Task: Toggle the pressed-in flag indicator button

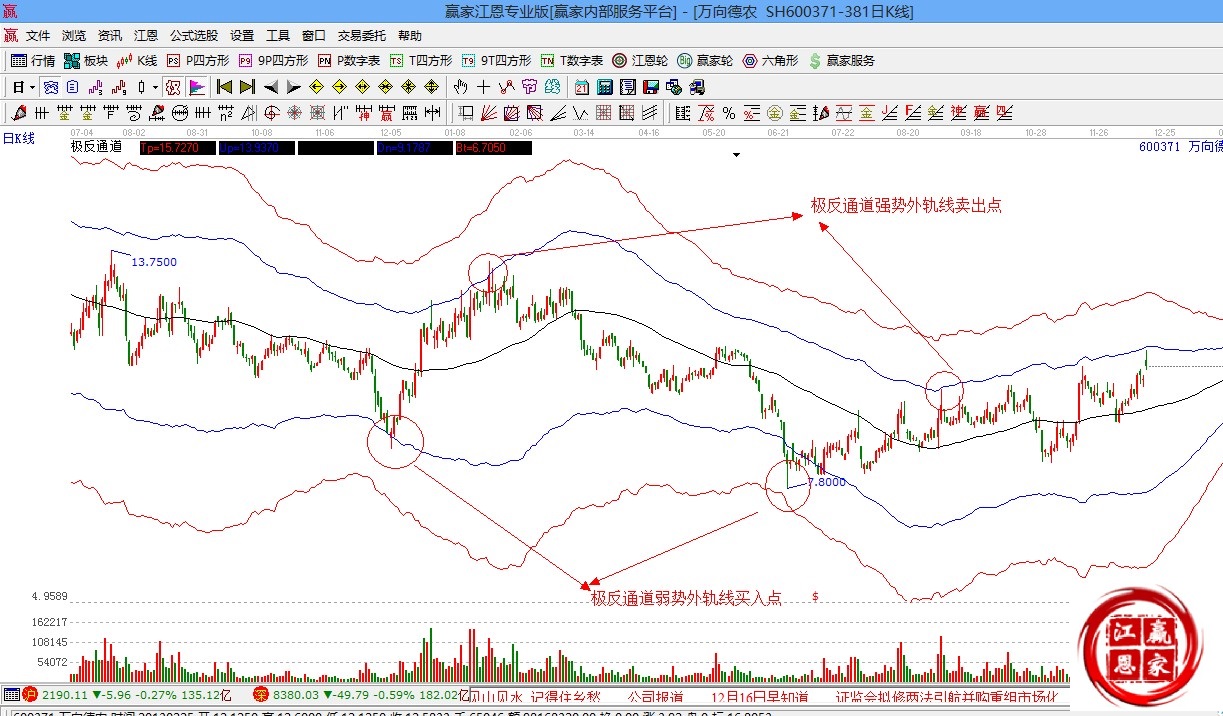Action: (197, 87)
